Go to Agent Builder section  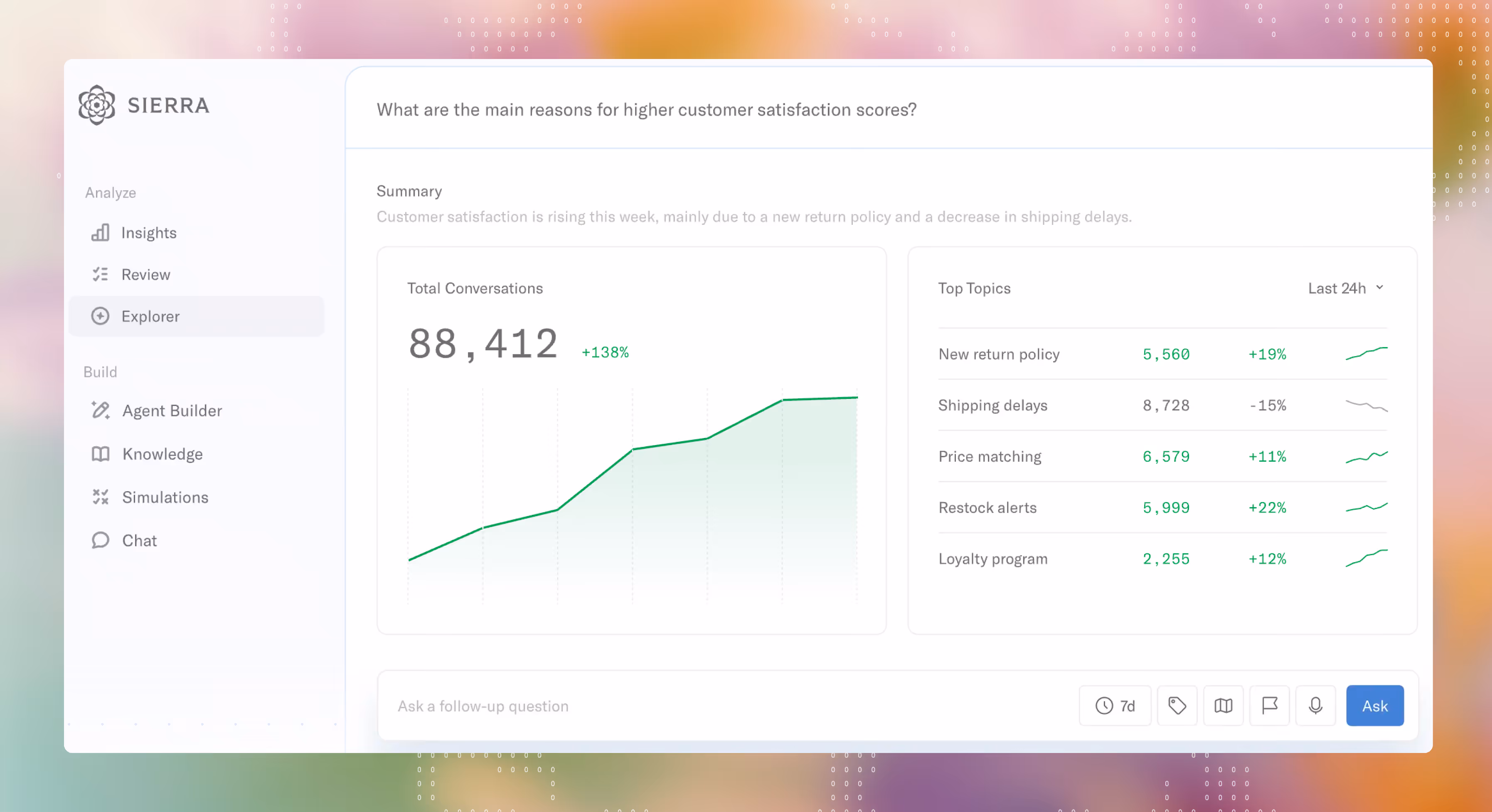click(x=196, y=410)
